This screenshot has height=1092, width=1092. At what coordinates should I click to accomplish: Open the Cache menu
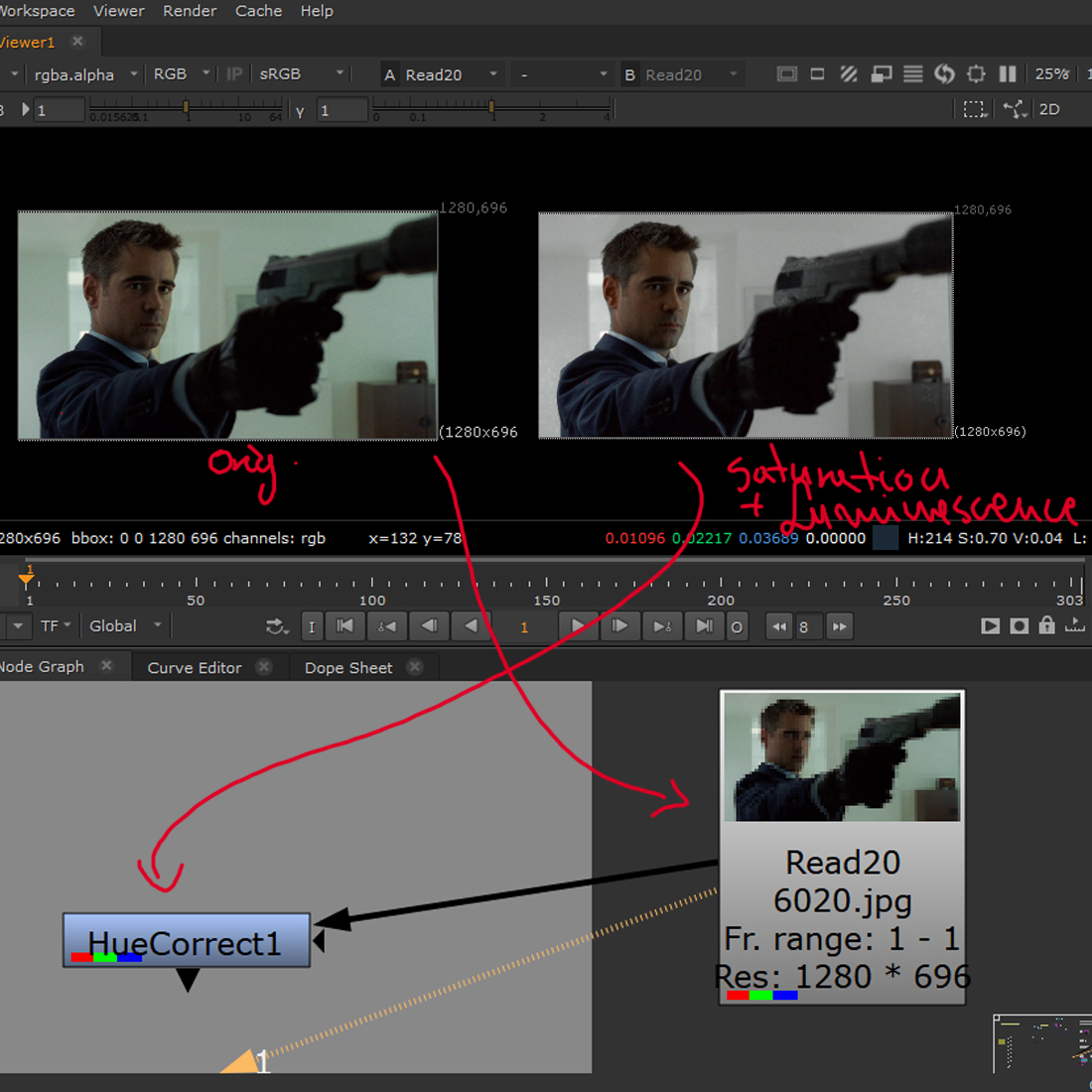tap(258, 11)
